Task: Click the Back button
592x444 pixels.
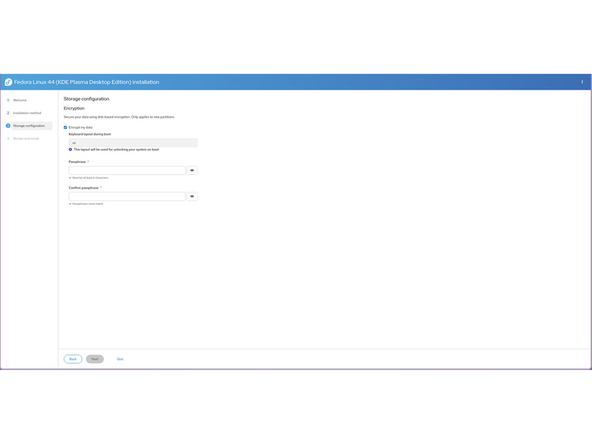Action: (x=73, y=359)
